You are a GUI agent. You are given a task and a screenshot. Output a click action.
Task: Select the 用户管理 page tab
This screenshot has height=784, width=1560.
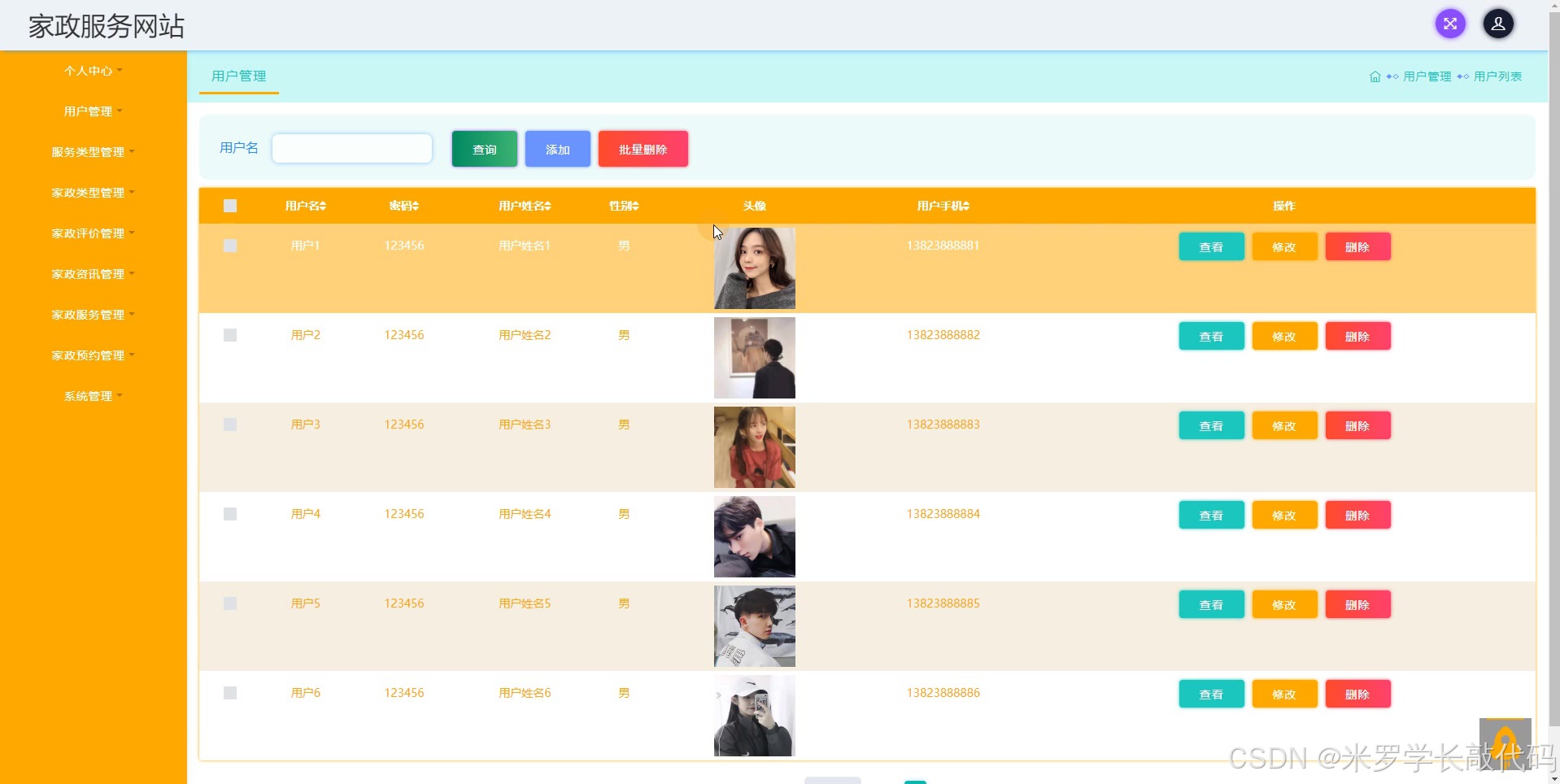coord(239,76)
